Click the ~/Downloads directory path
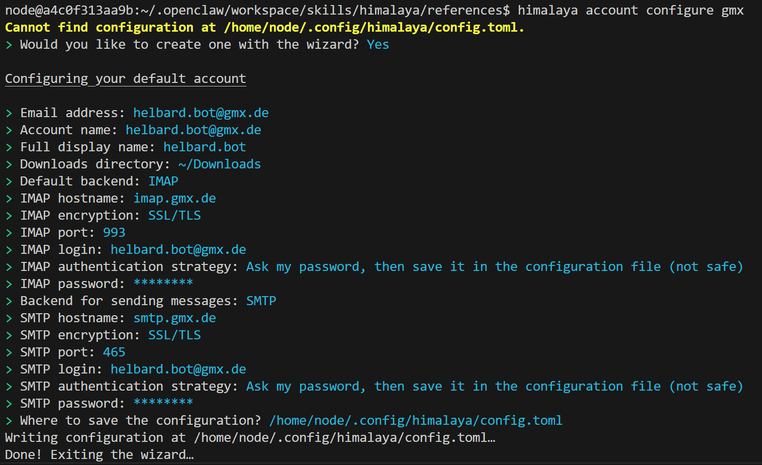This screenshot has width=762, height=465. click(219, 164)
